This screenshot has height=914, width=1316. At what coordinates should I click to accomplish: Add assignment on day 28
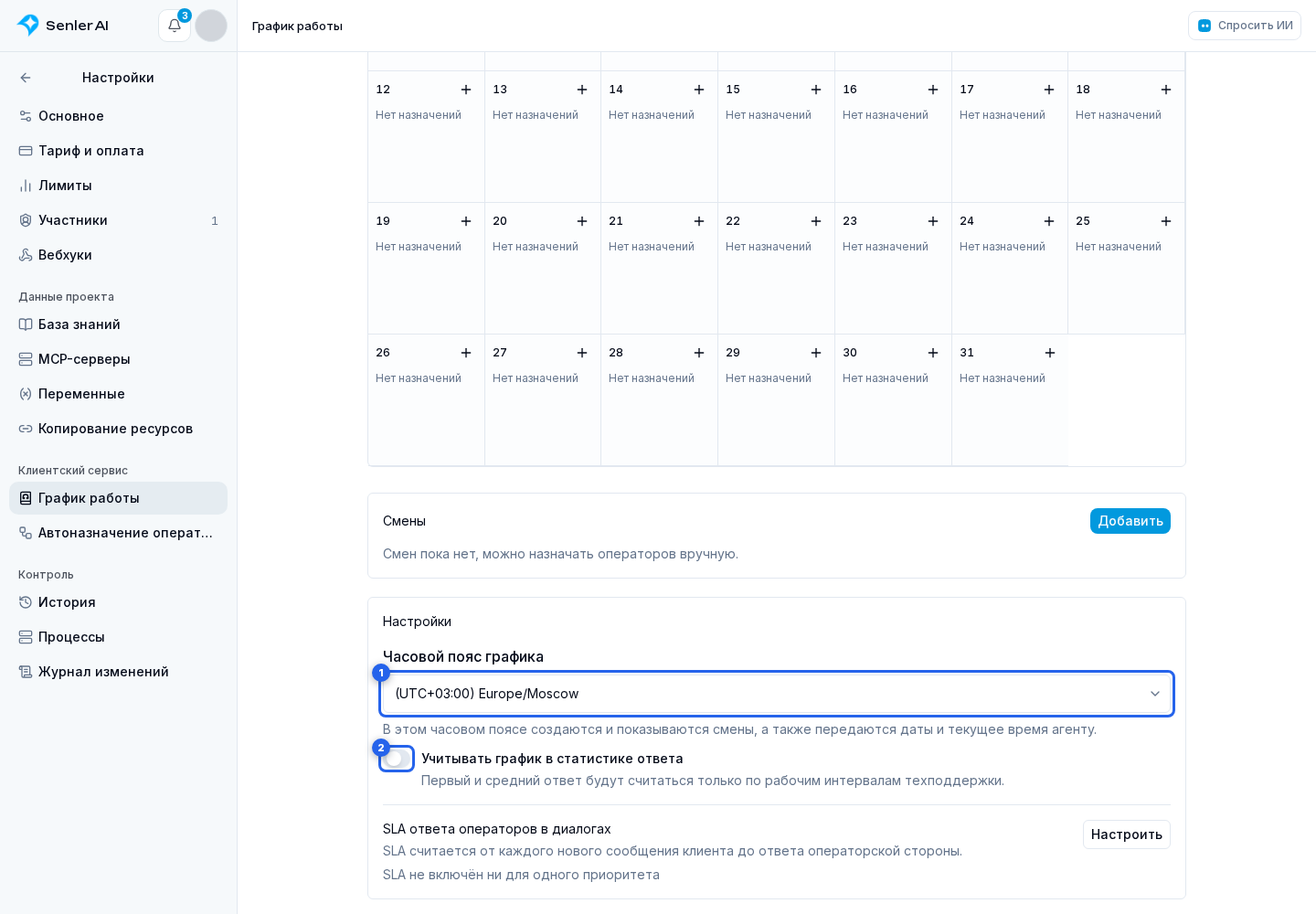tap(699, 353)
